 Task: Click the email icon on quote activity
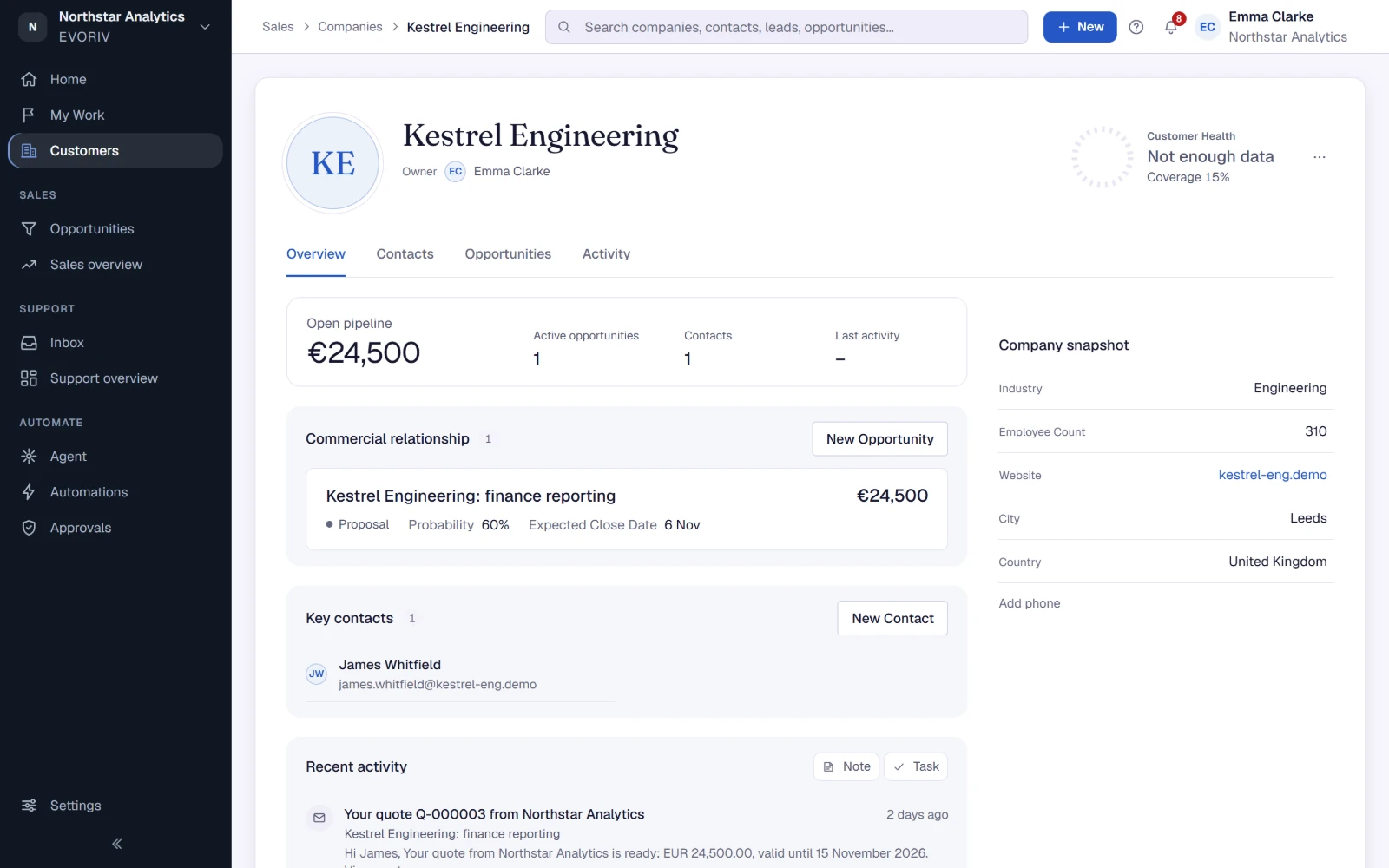pyautogui.click(x=319, y=817)
